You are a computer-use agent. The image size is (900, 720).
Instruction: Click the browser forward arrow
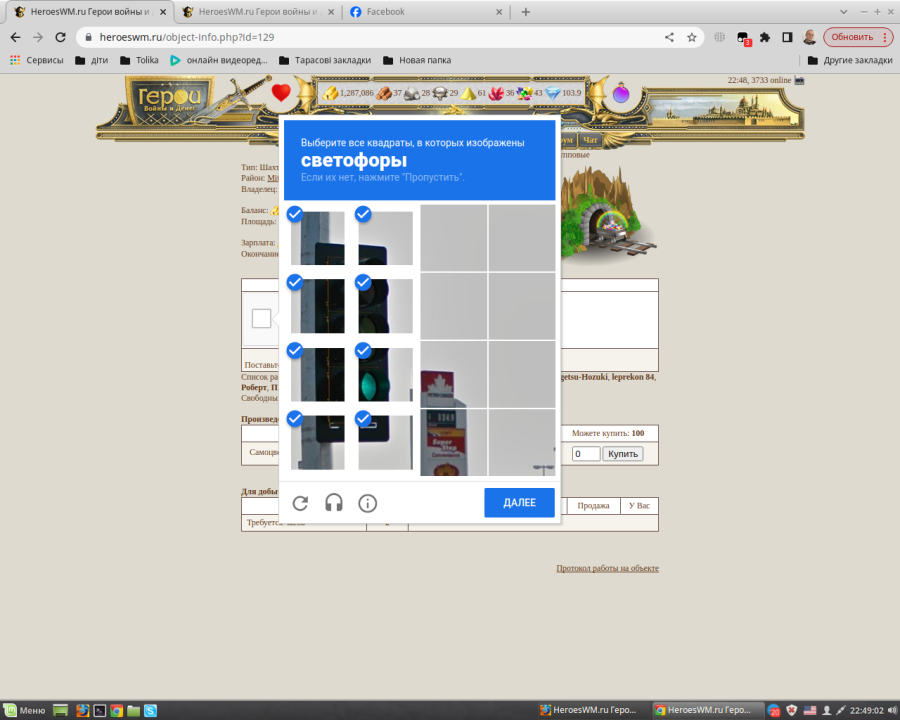point(38,37)
